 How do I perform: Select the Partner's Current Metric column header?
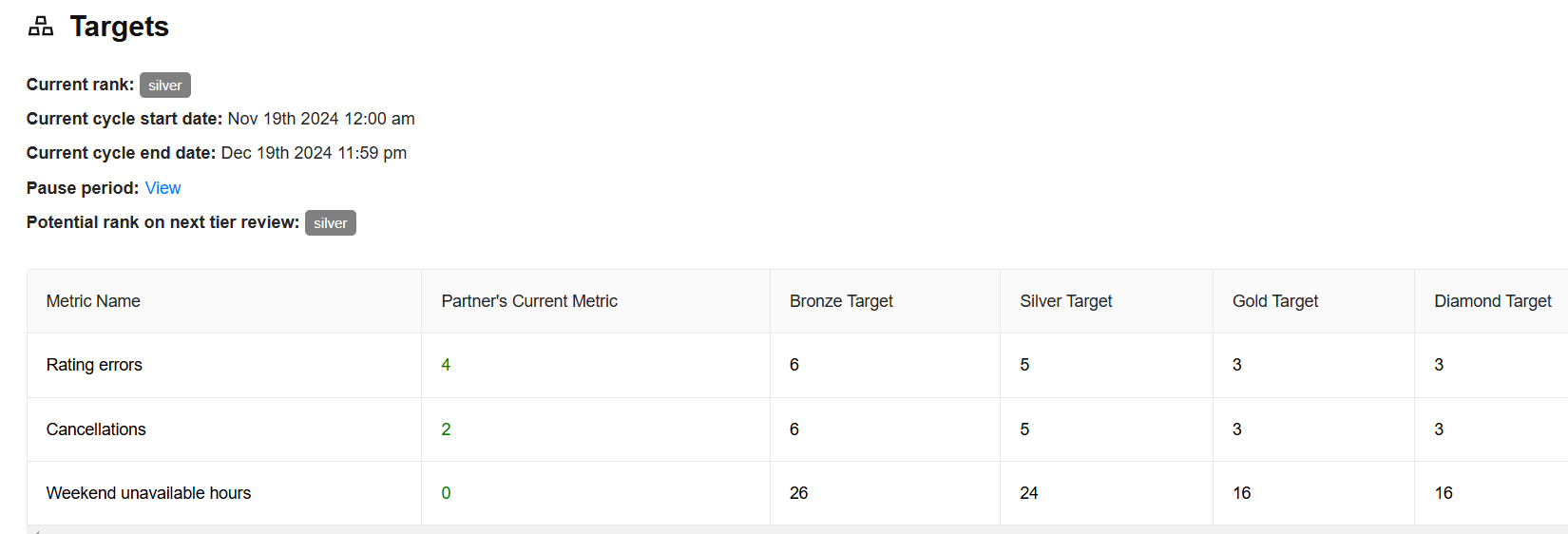[x=529, y=301]
